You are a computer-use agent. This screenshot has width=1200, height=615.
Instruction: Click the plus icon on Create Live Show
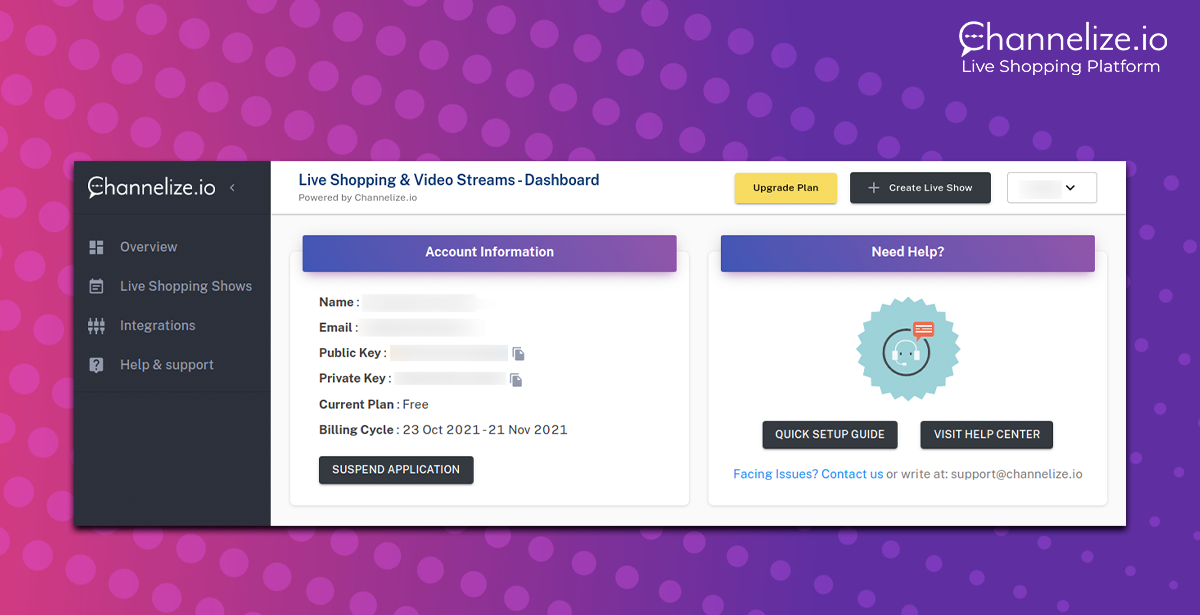(x=874, y=188)
